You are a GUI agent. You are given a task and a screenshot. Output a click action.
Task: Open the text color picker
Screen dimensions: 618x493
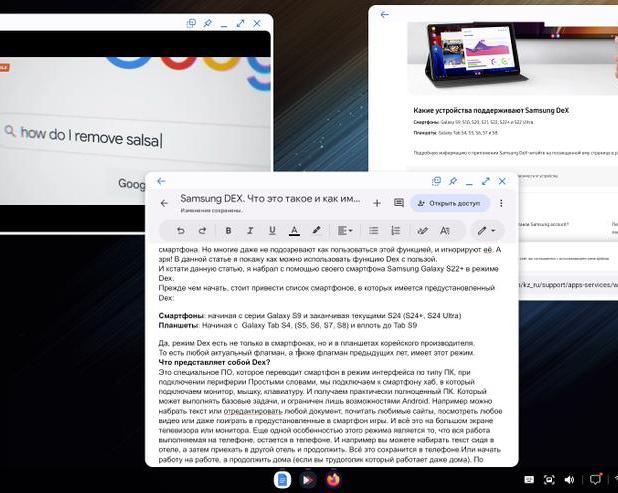point(294,231)
